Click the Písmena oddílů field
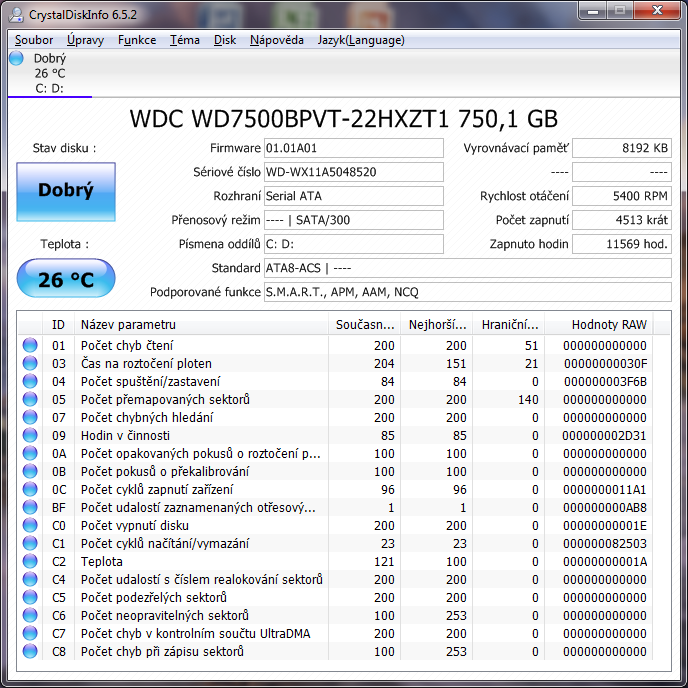 coord(354,244)
